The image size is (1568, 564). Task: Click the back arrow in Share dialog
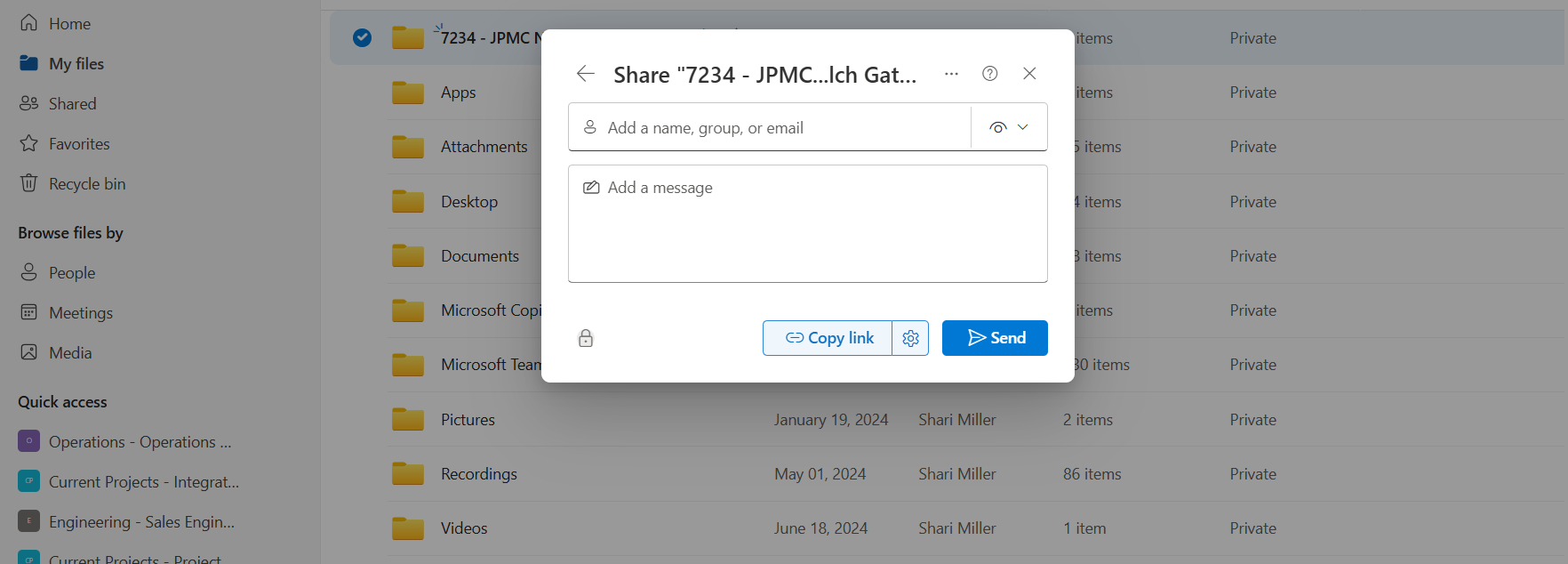click(x=585, y=74)
